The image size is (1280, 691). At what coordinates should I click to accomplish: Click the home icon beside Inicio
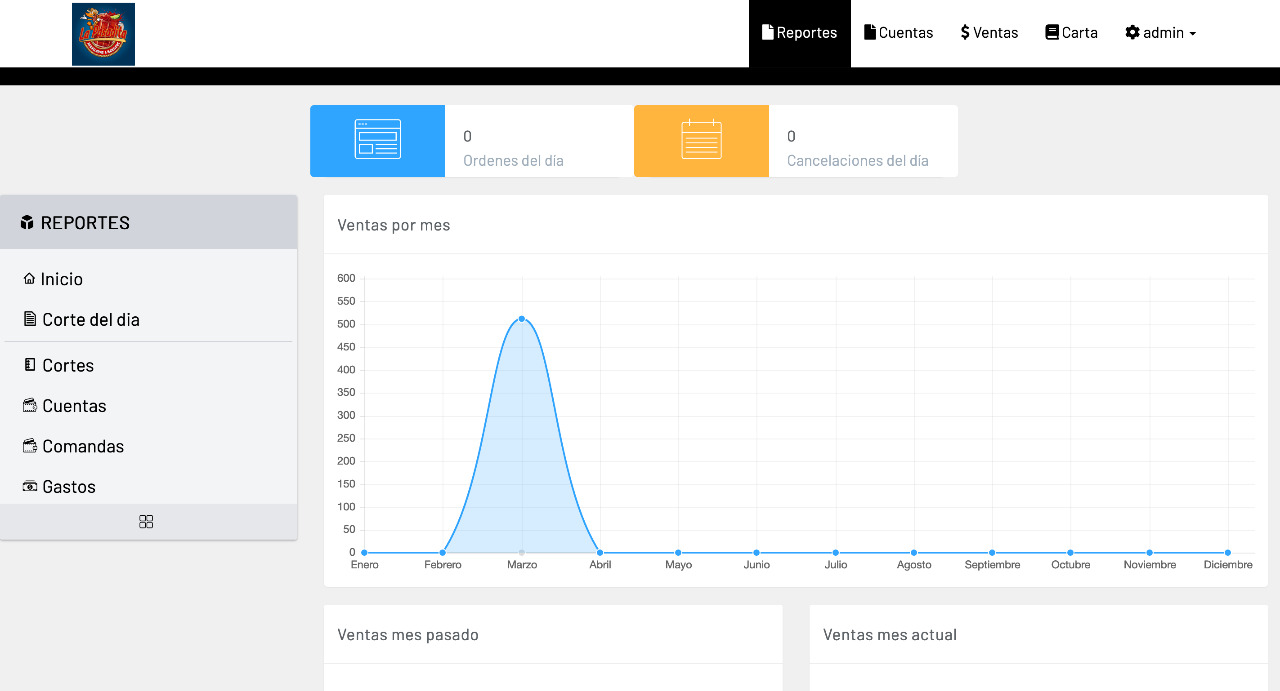[29, 279]
